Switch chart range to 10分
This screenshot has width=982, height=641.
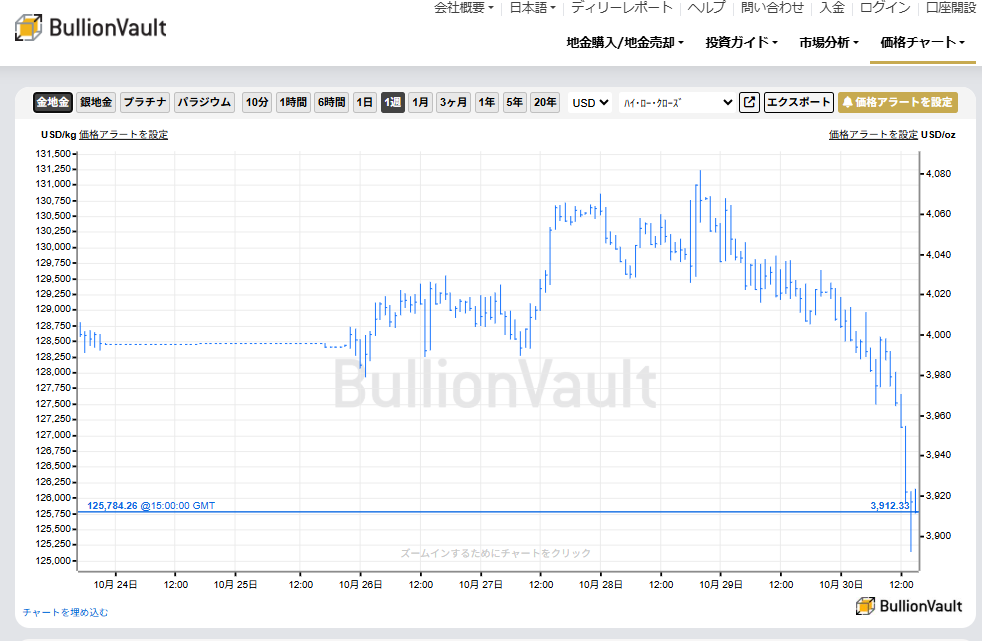[257, 102]
